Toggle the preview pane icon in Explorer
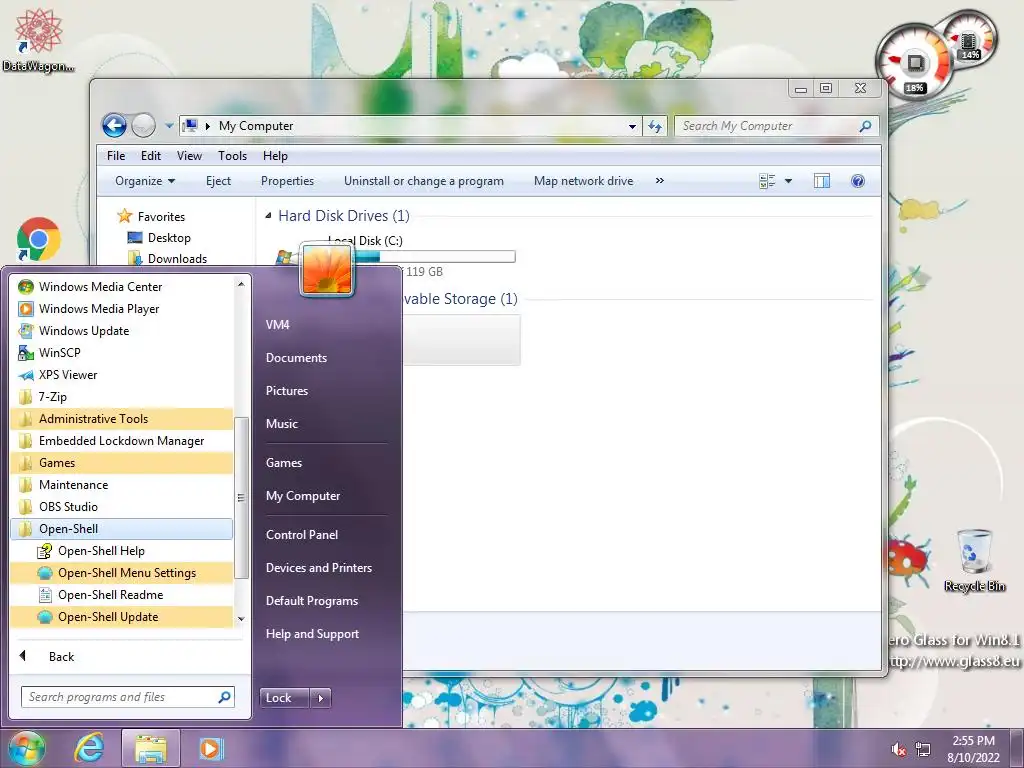The image size is (1024, 768). pyautogui.click(x=822, y=181)
